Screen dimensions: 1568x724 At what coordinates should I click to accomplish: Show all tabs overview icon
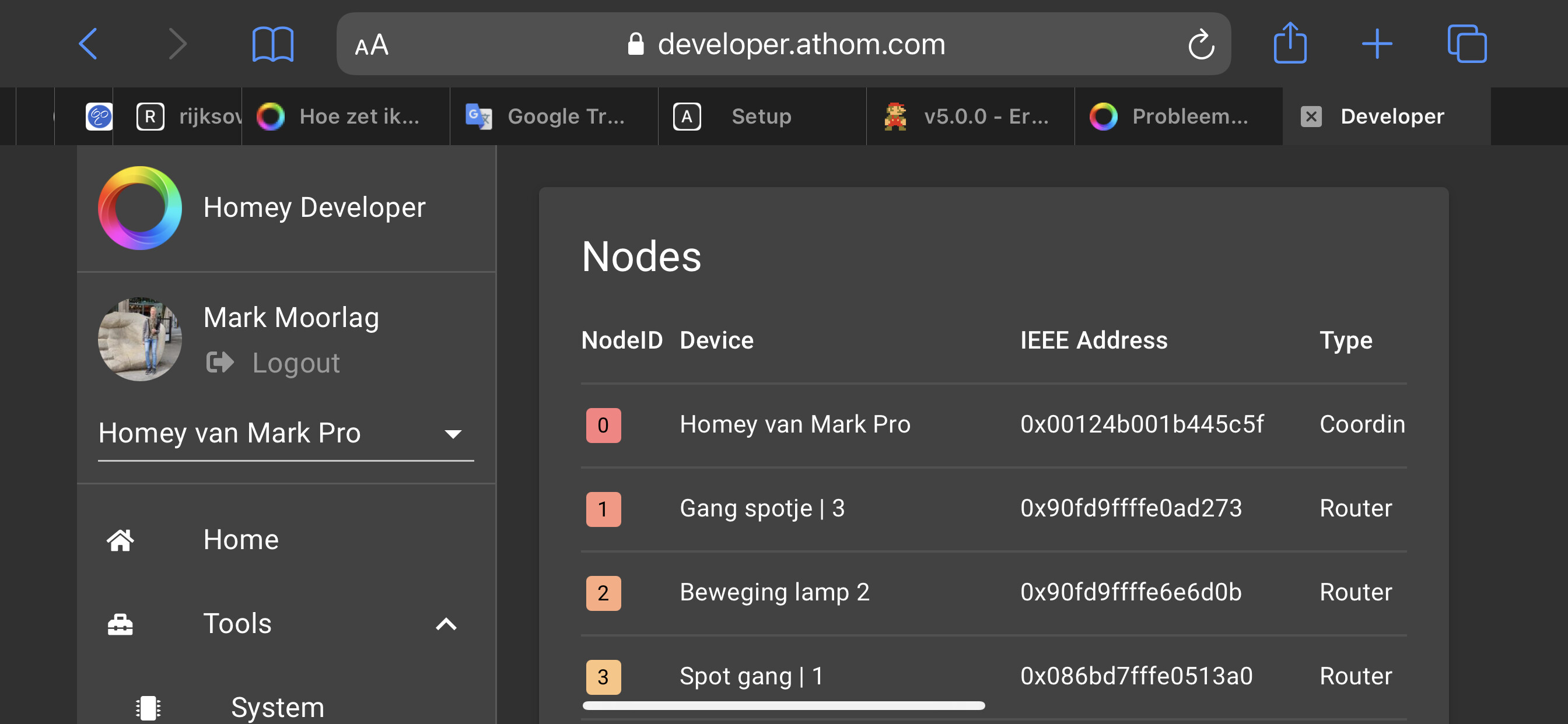(x=1466, y=44)
